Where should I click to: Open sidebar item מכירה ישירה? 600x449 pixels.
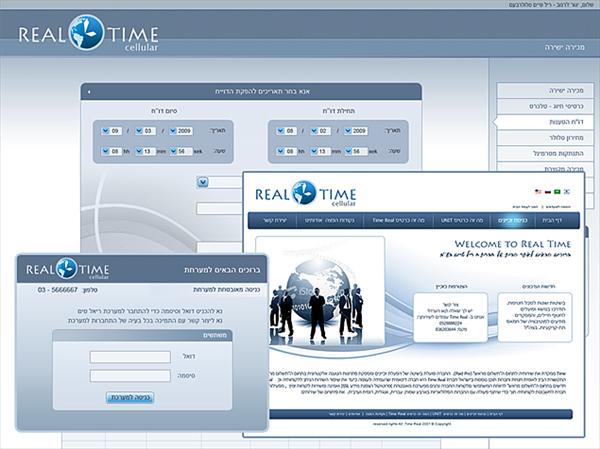[x=545, y=91]
